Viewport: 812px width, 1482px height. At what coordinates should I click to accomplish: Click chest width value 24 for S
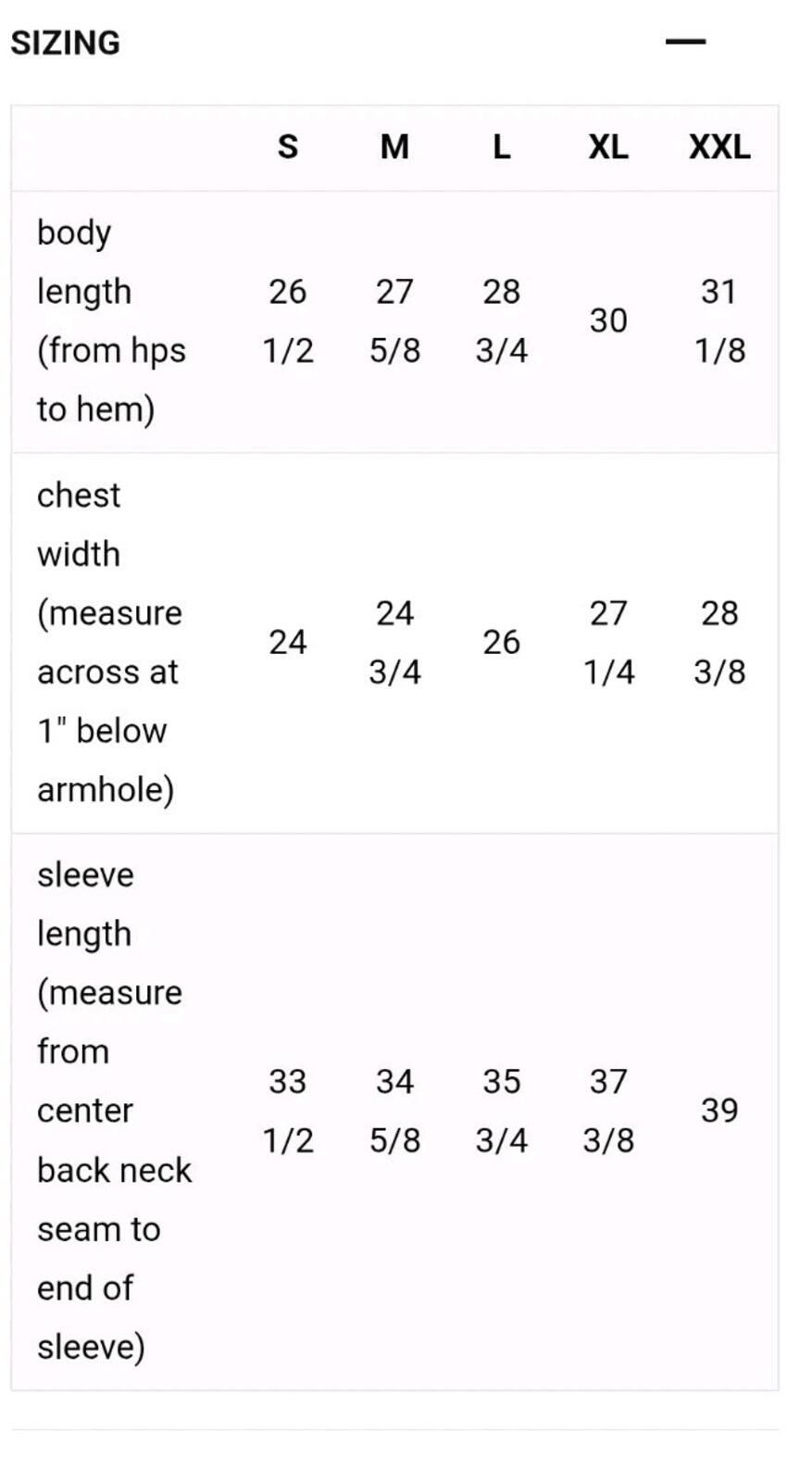click(288, 642)
